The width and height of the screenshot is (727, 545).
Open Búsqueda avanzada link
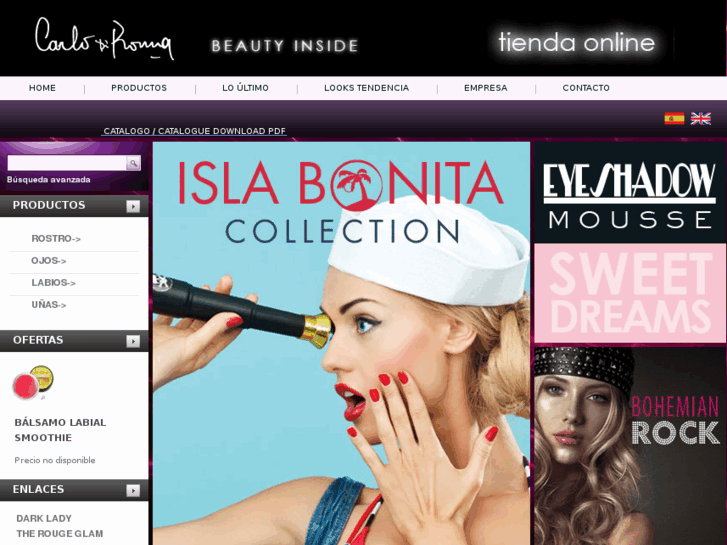49,180
